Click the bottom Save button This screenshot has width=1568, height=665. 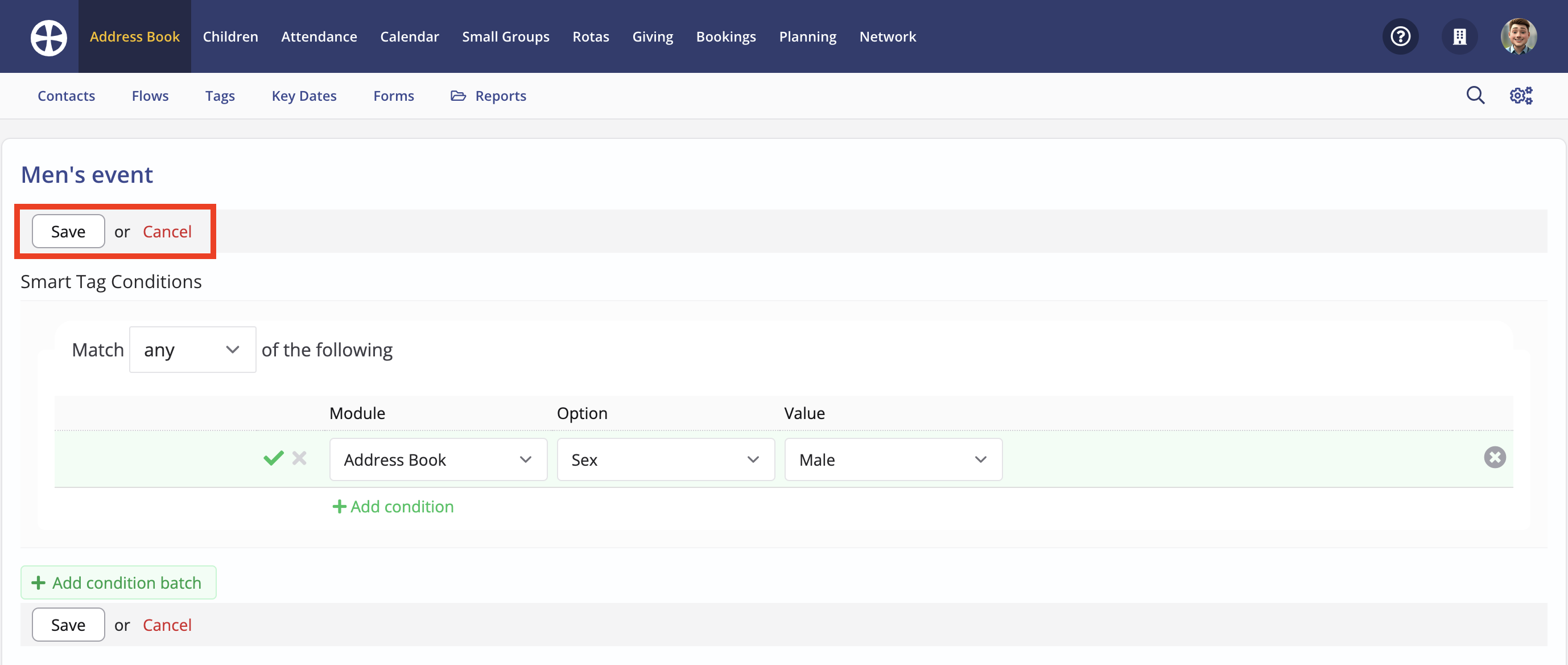[68, 625]
